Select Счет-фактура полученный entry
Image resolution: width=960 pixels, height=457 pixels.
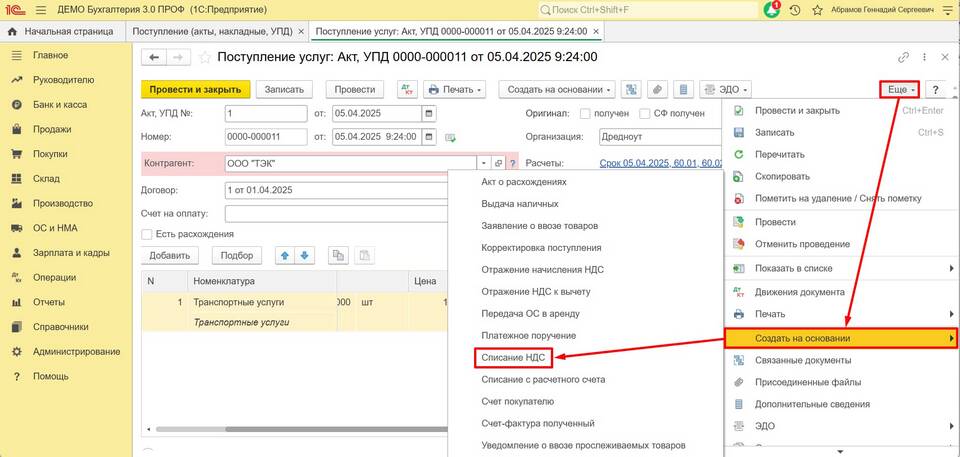pos(538,423)
